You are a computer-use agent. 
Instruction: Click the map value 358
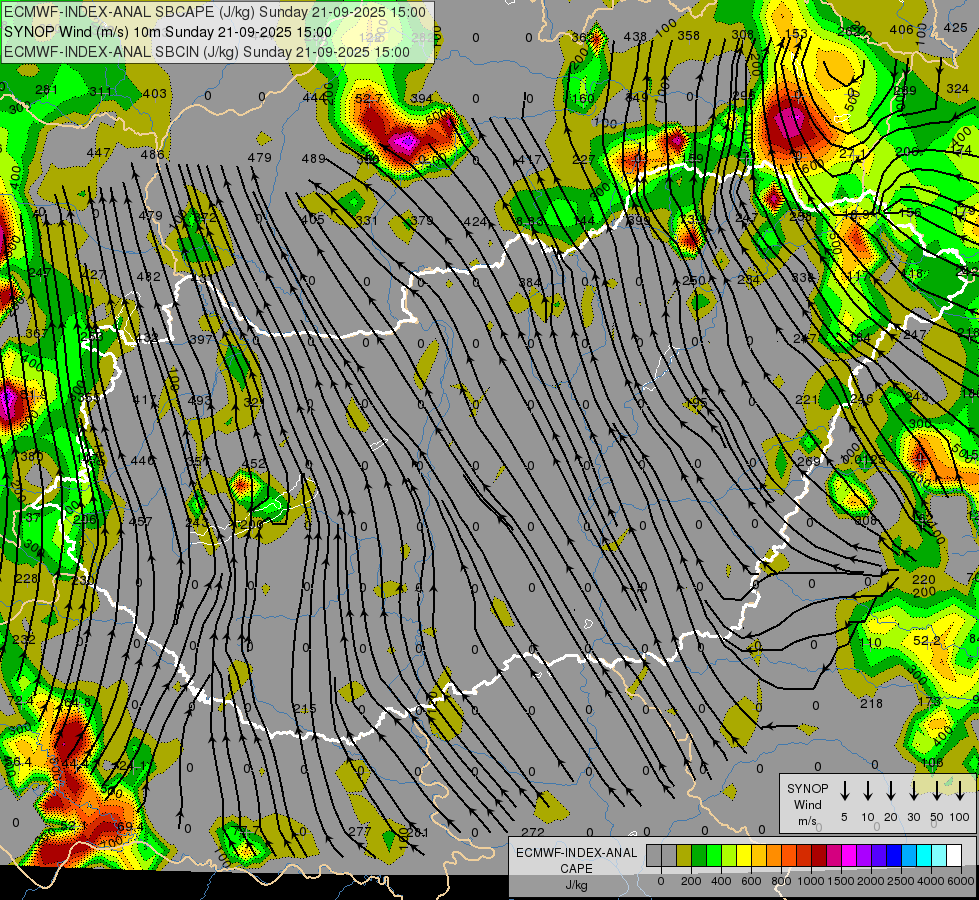point(689,36)
